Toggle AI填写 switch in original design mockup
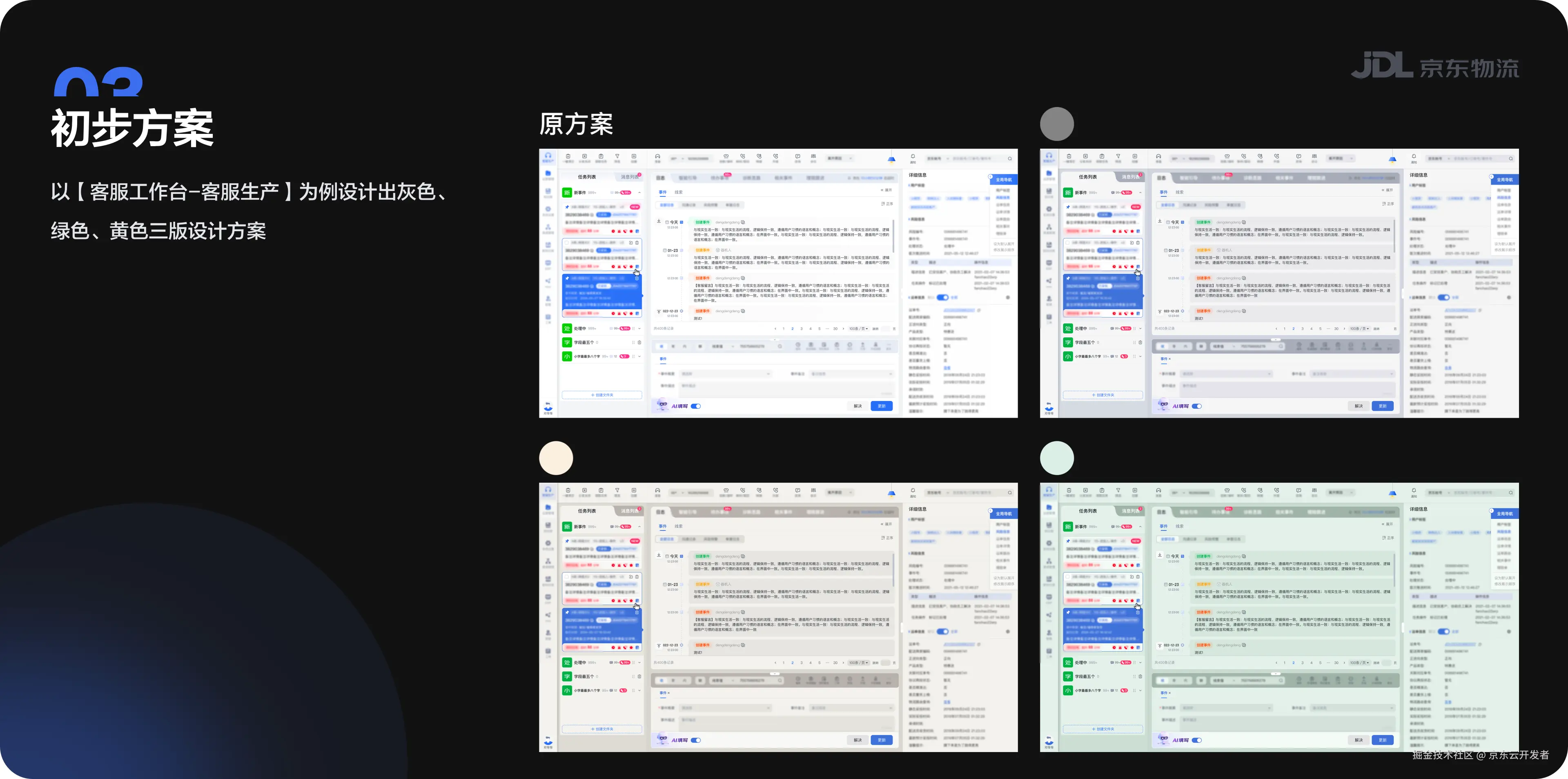Viewport: 1568px width, 779px height. [x=696, y=406]
